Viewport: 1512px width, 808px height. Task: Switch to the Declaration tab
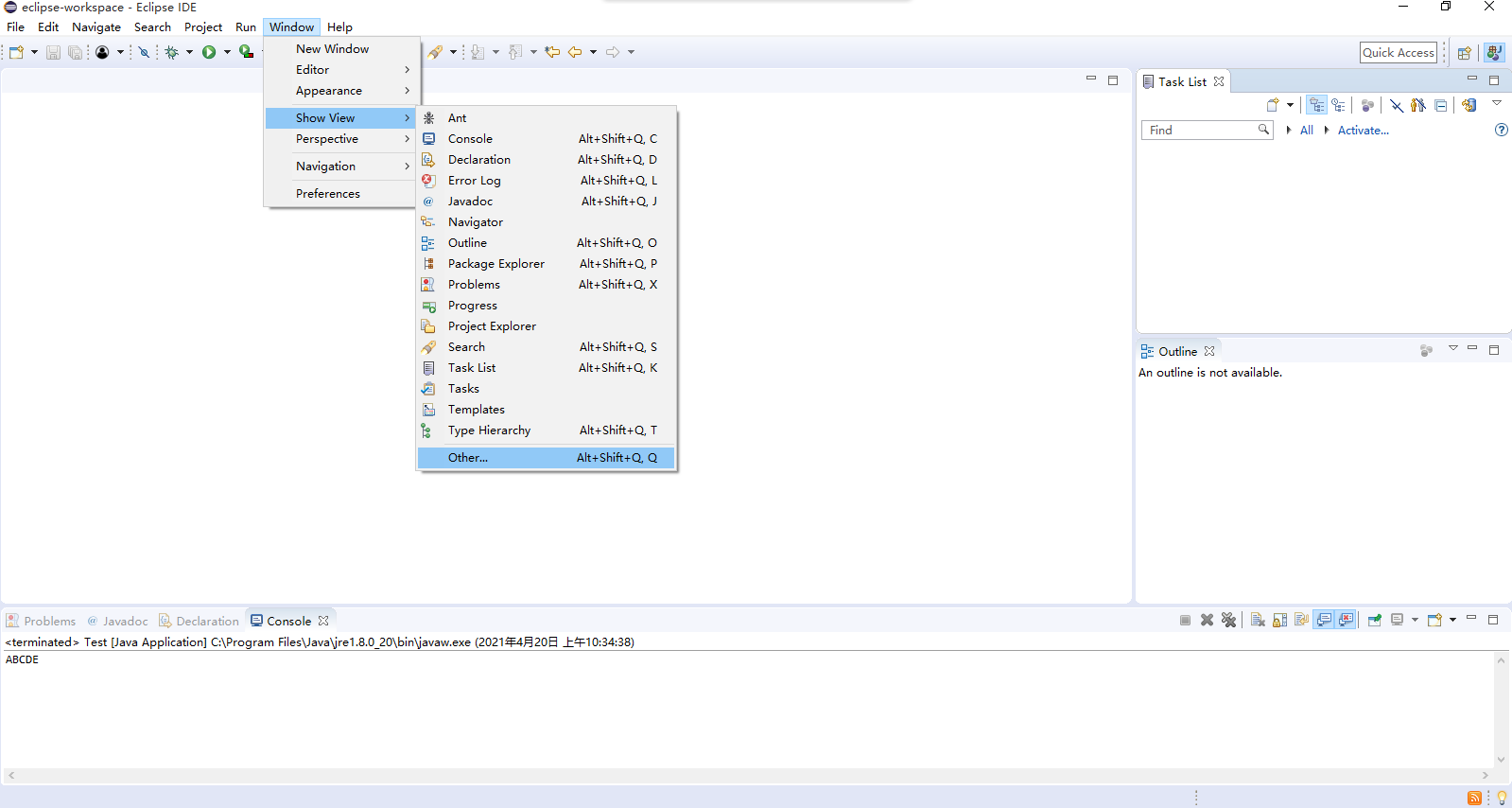coord(199,621)
